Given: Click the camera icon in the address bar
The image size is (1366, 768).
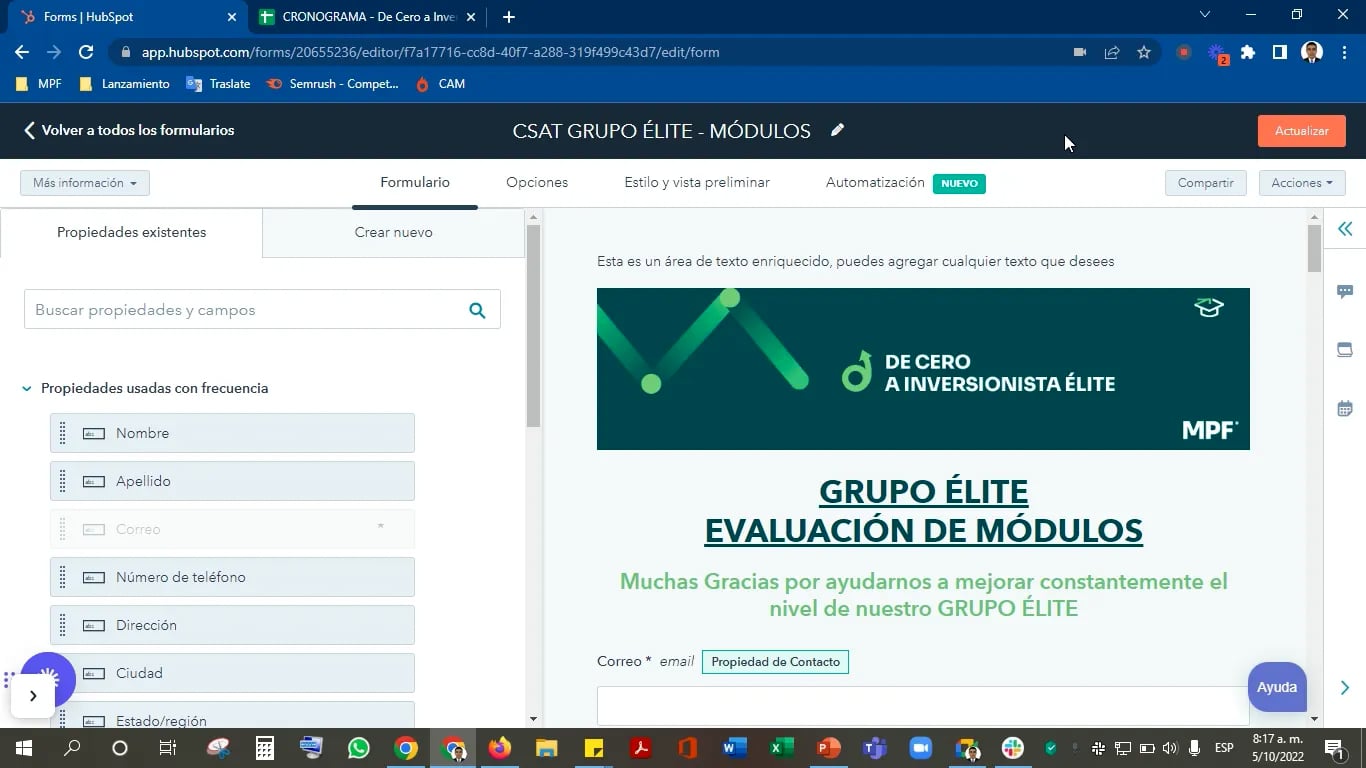Looking at the screenshot, I should click(1080, 52).
